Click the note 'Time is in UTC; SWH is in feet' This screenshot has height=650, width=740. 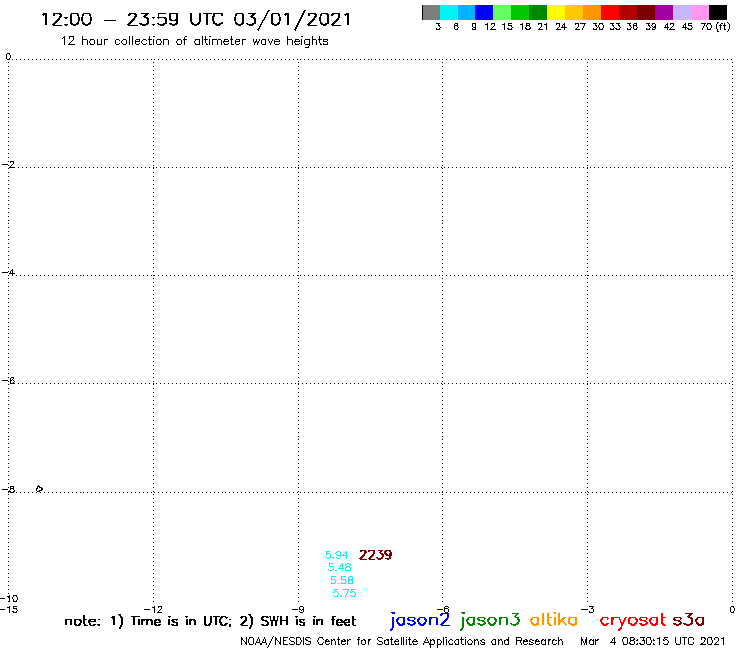pyautogui.click(x=210, y=621)
